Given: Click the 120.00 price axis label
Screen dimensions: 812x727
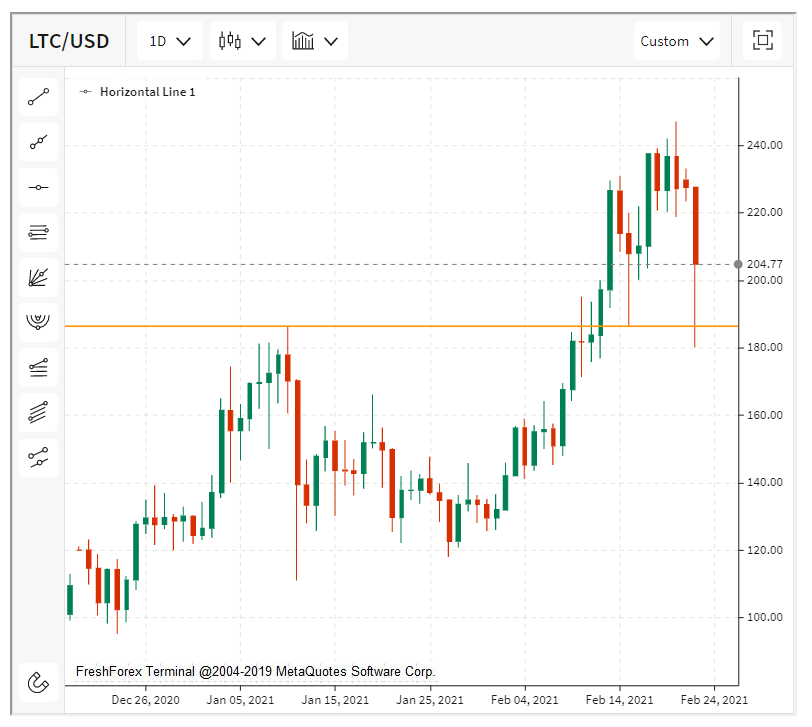Looking at the screenshot, I should tap(764, 550).
